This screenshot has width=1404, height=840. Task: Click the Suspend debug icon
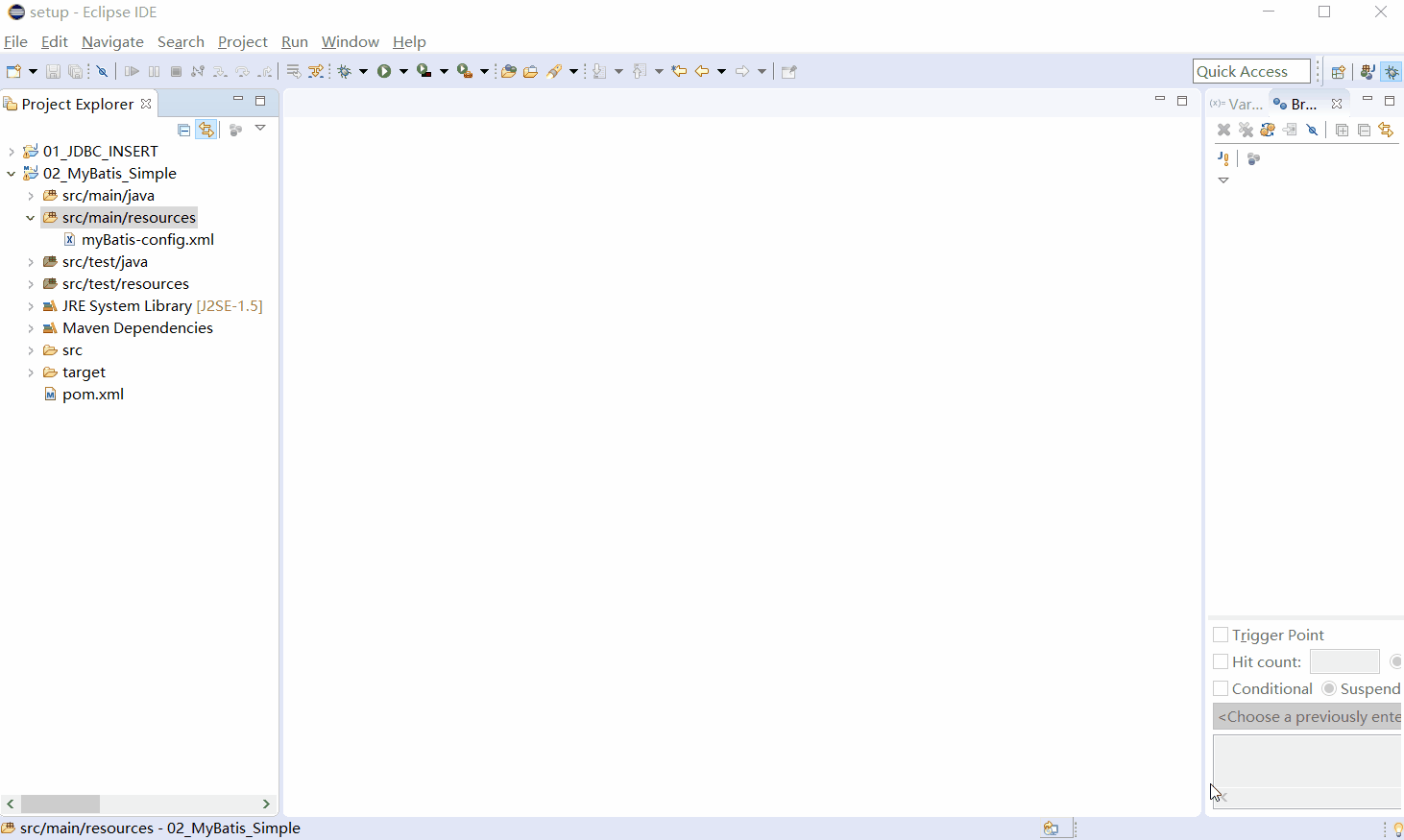(154, 71)
